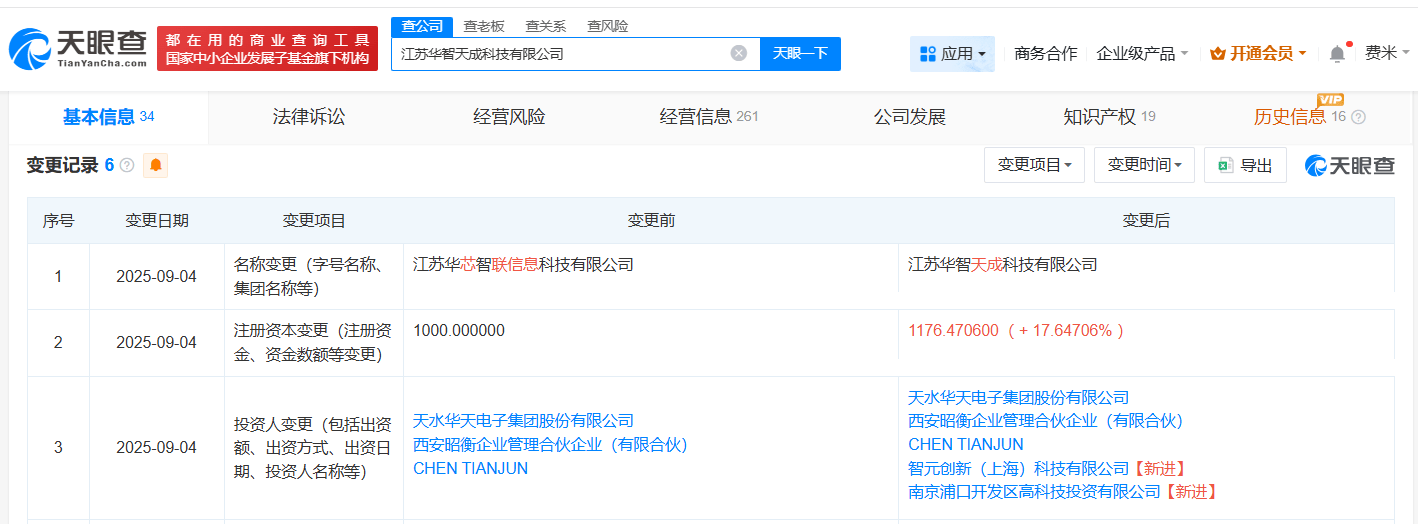1418x524 pixels.
Task: Click the Excel 导出 export button
Action: tap(1245, 165)
